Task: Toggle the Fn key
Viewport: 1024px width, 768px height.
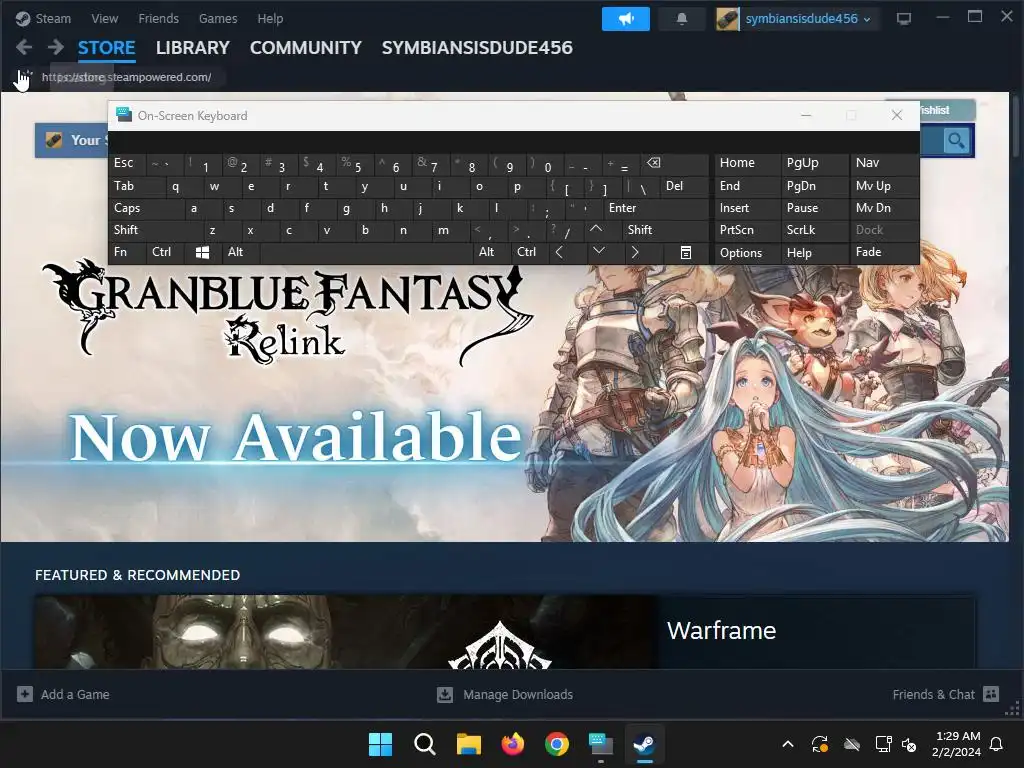Action: click(127, 252)
